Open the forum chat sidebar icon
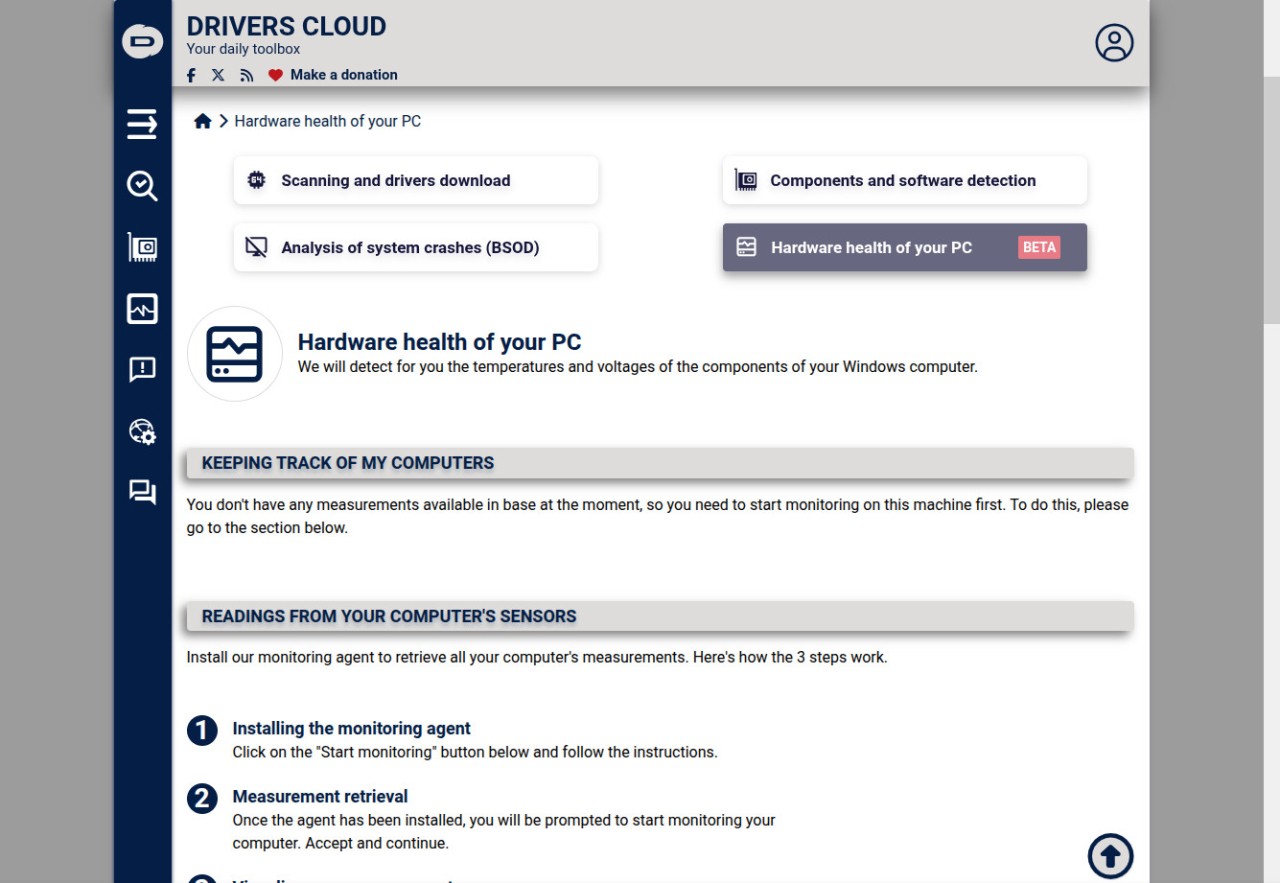Image resolution: width=1280 pixels, height=883 pixels. click(142, 492)
